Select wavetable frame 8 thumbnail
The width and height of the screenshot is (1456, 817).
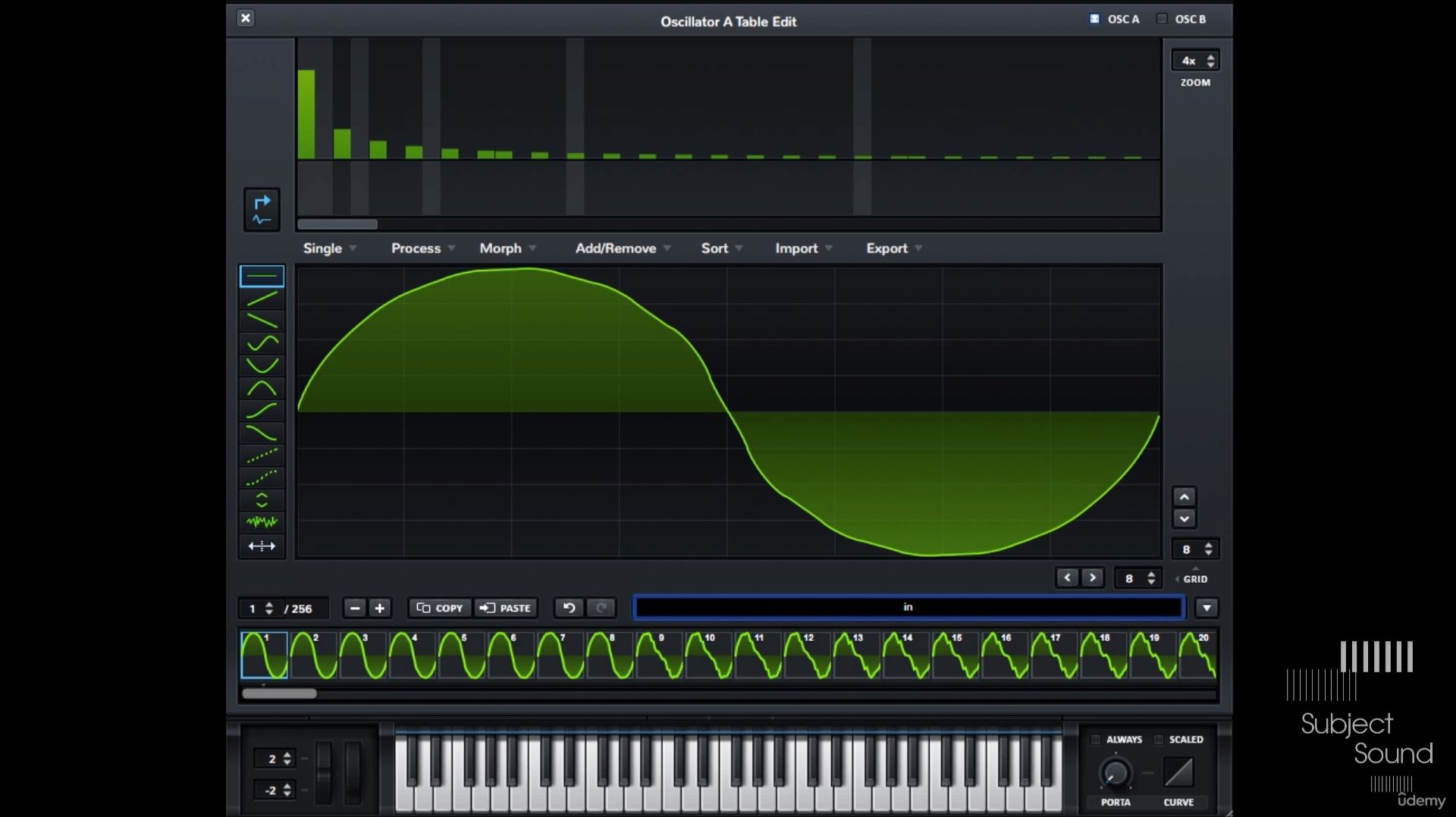pyautogui.click(x=610, y=656)
